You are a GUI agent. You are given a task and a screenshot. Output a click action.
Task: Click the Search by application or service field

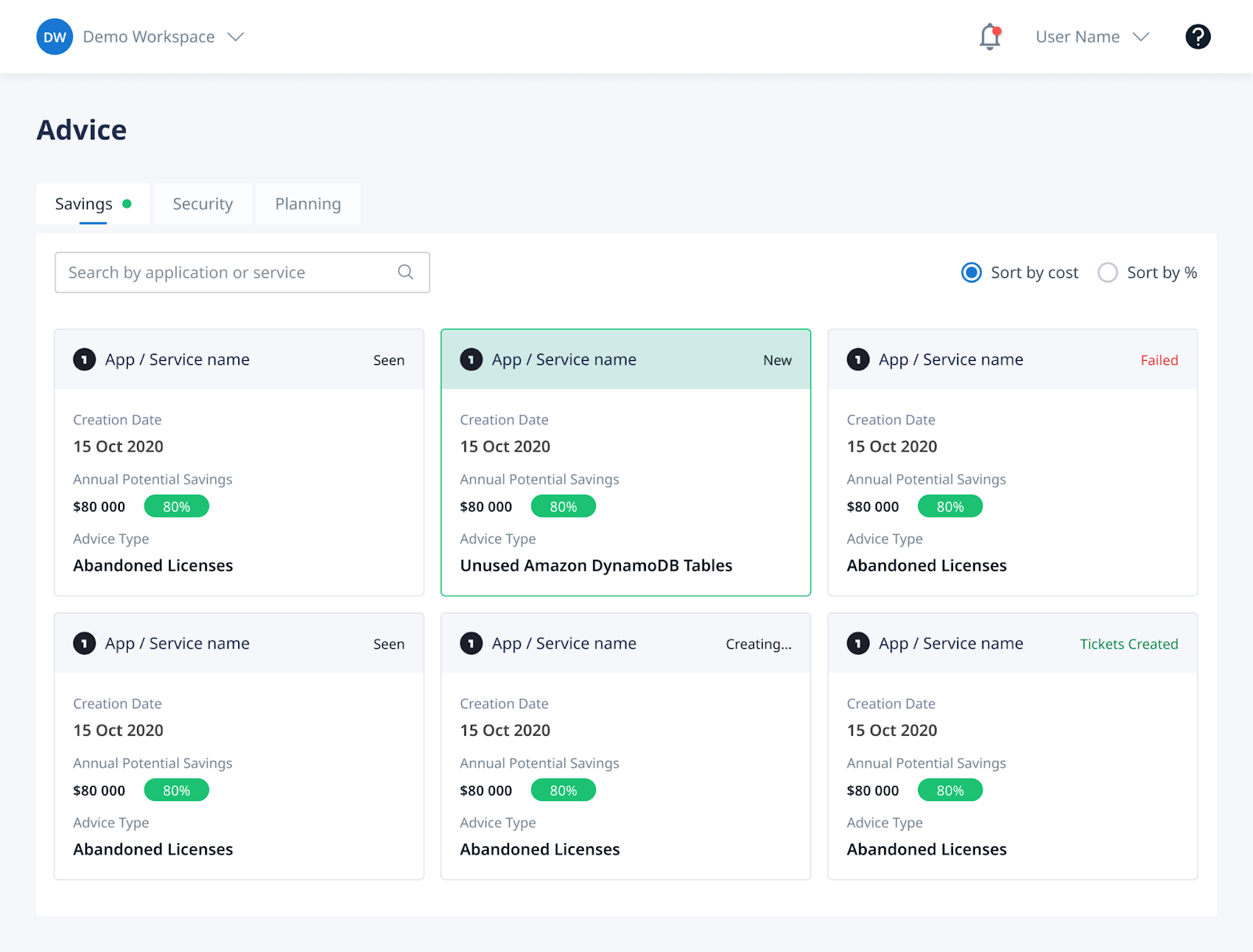[242, 272]
